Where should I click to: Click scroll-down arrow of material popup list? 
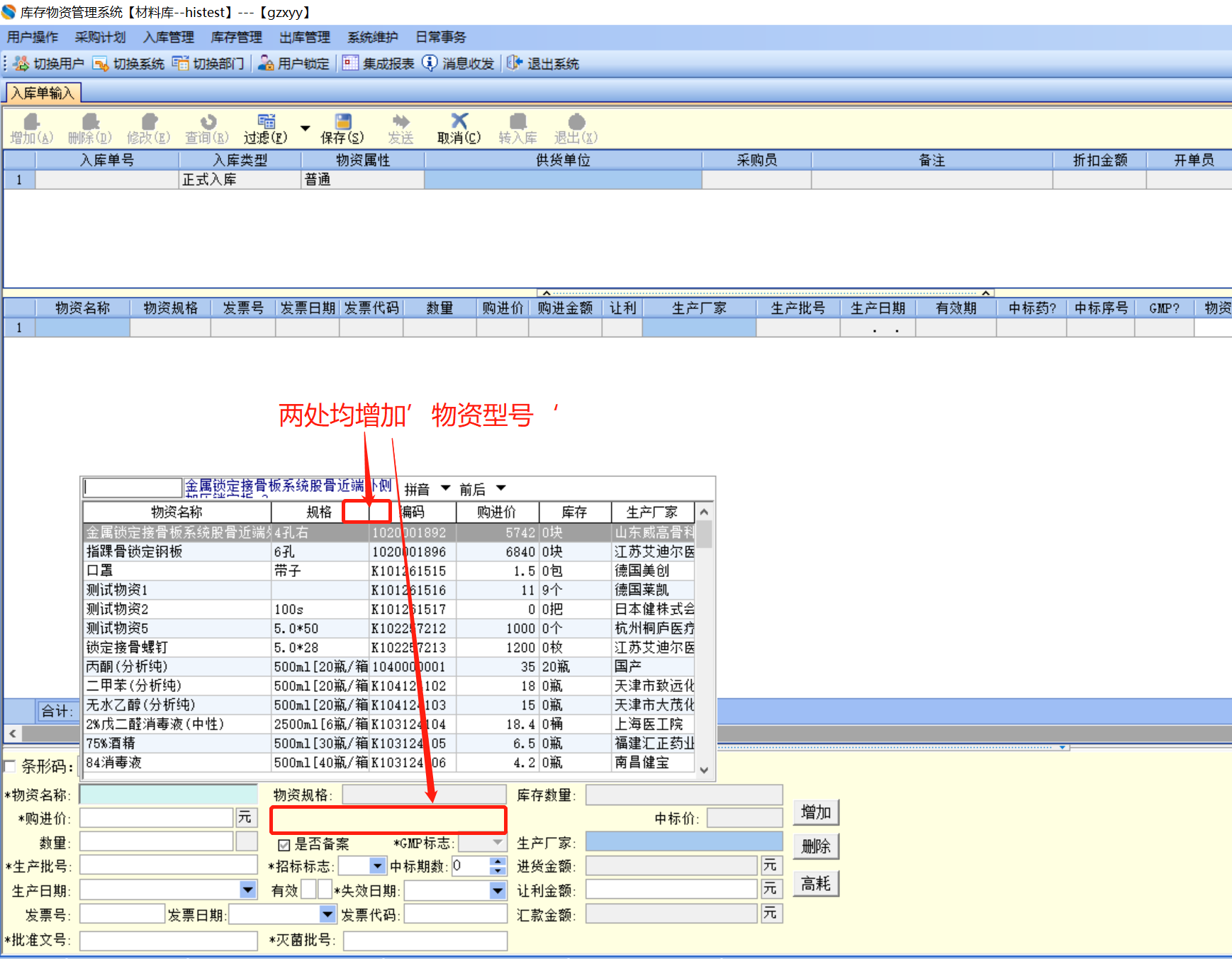(704, 770)
